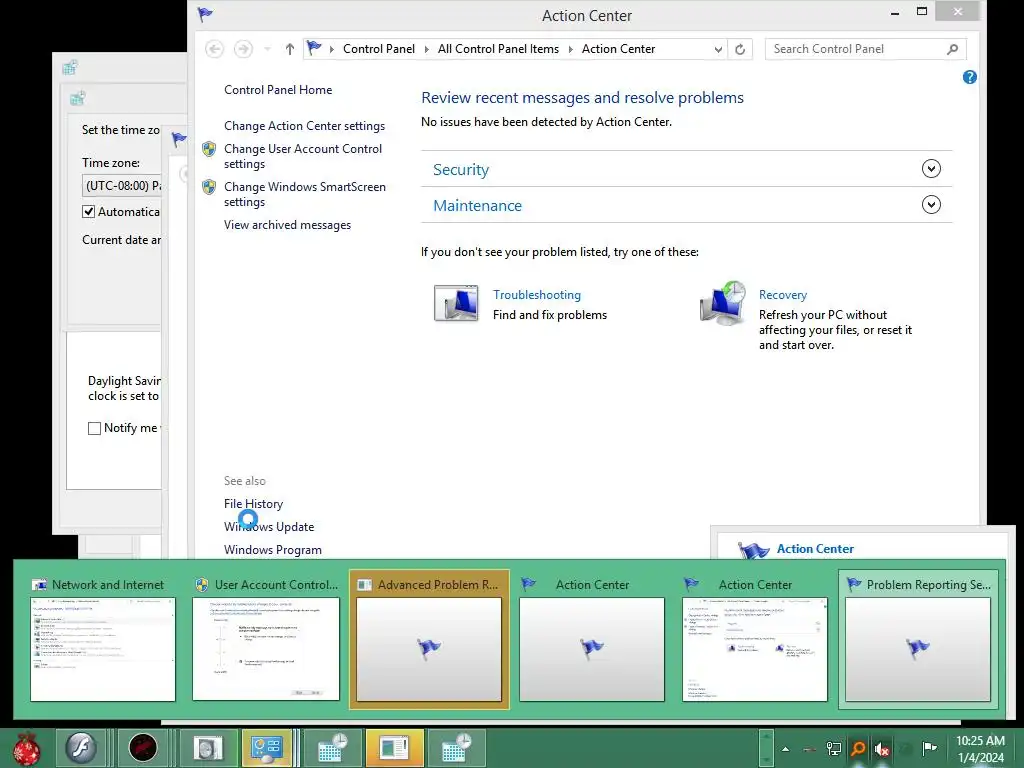Click the taskbar clock showing 10:25 AM
The width and height of the screenshot is (1024, 768).
(980, 748)
